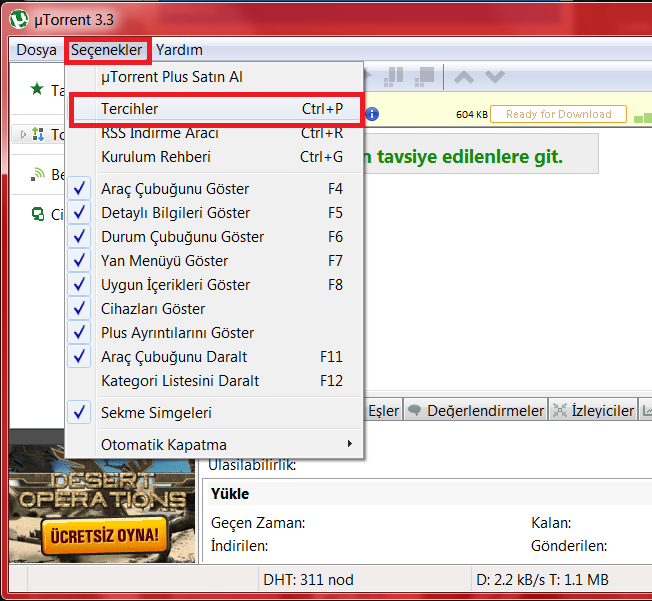Click the green signal bars icon
The height and width of the screenshot is (601, 652).
tap(642, 118)
